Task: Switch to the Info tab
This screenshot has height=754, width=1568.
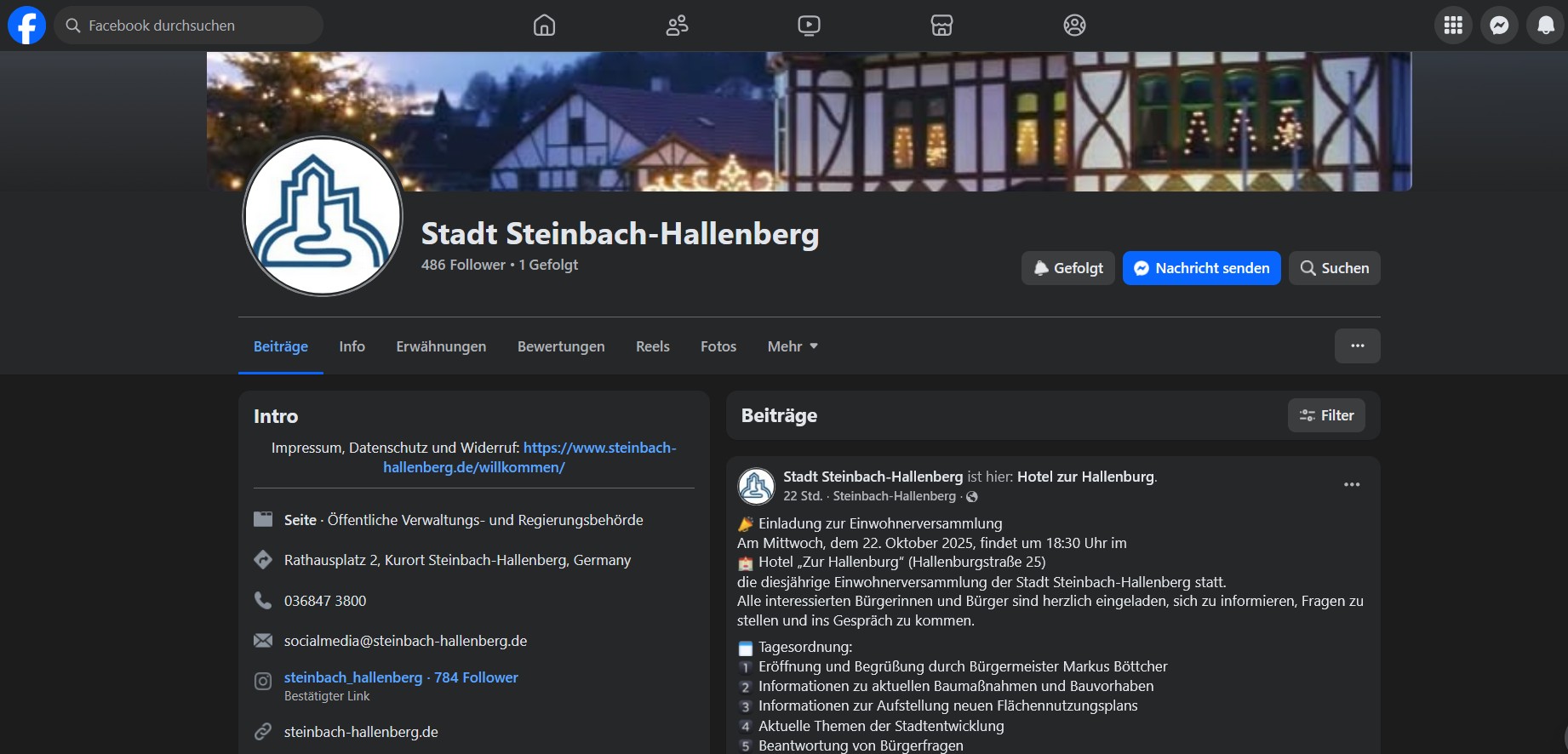Action: click(x=352, y=346)
